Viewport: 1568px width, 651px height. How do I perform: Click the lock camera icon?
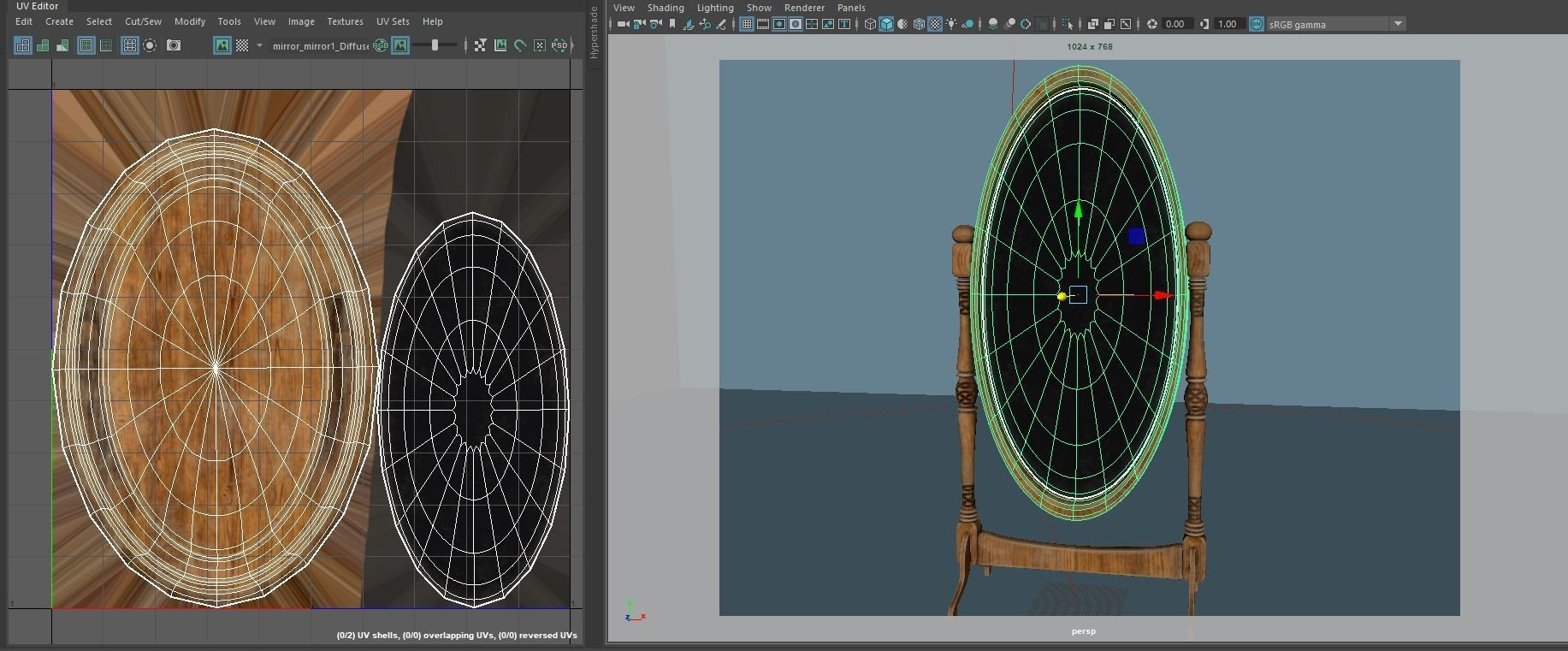pos(638,24)
